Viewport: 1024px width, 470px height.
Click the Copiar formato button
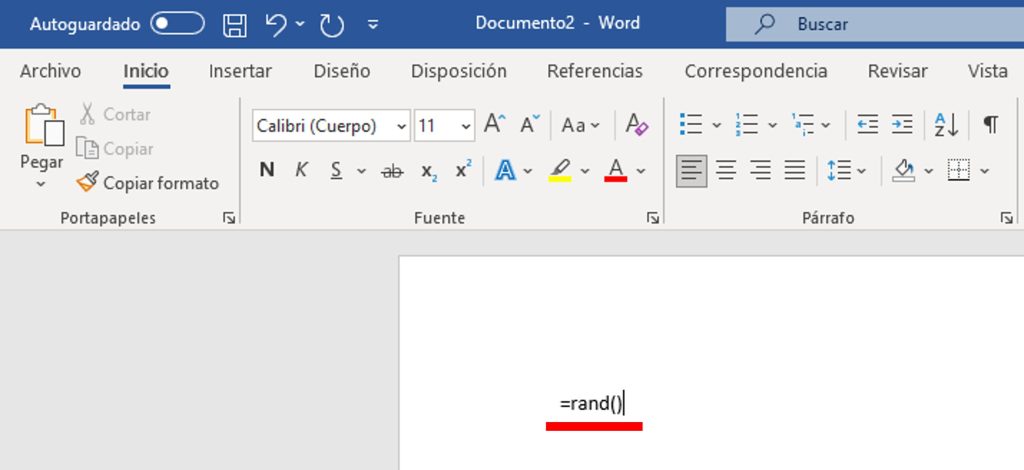pos(148,183)
